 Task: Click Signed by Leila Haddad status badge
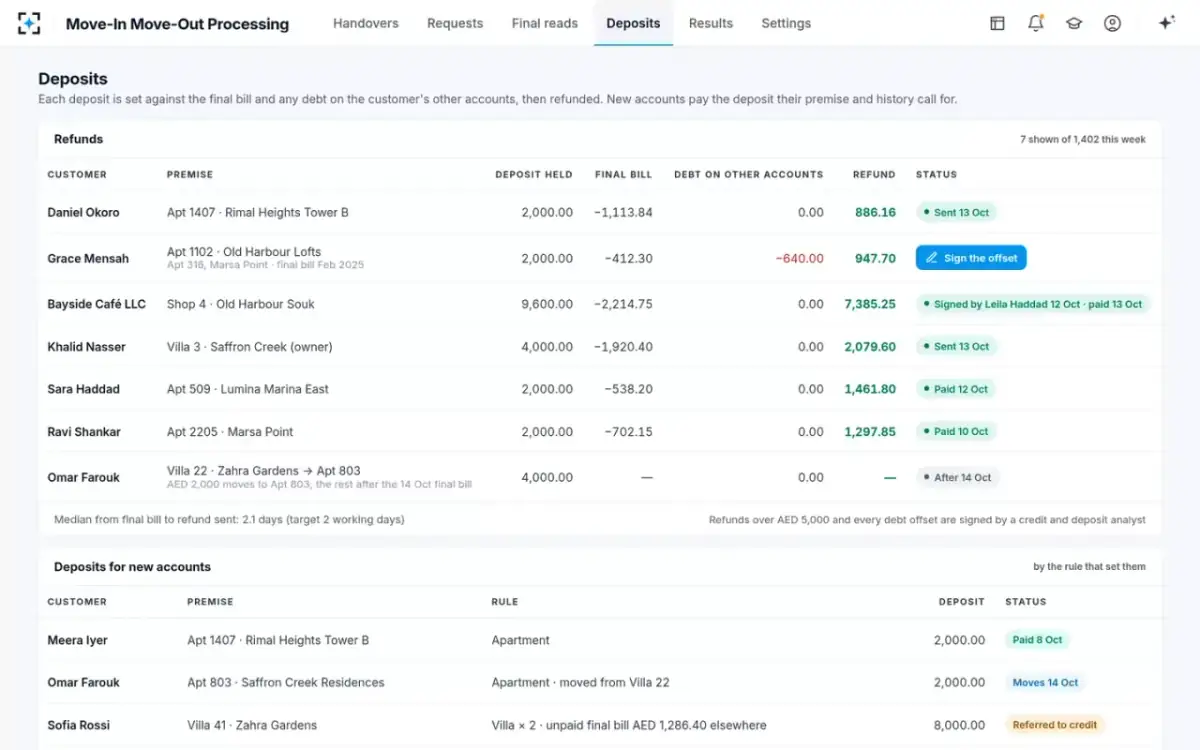pos(1033,304)
